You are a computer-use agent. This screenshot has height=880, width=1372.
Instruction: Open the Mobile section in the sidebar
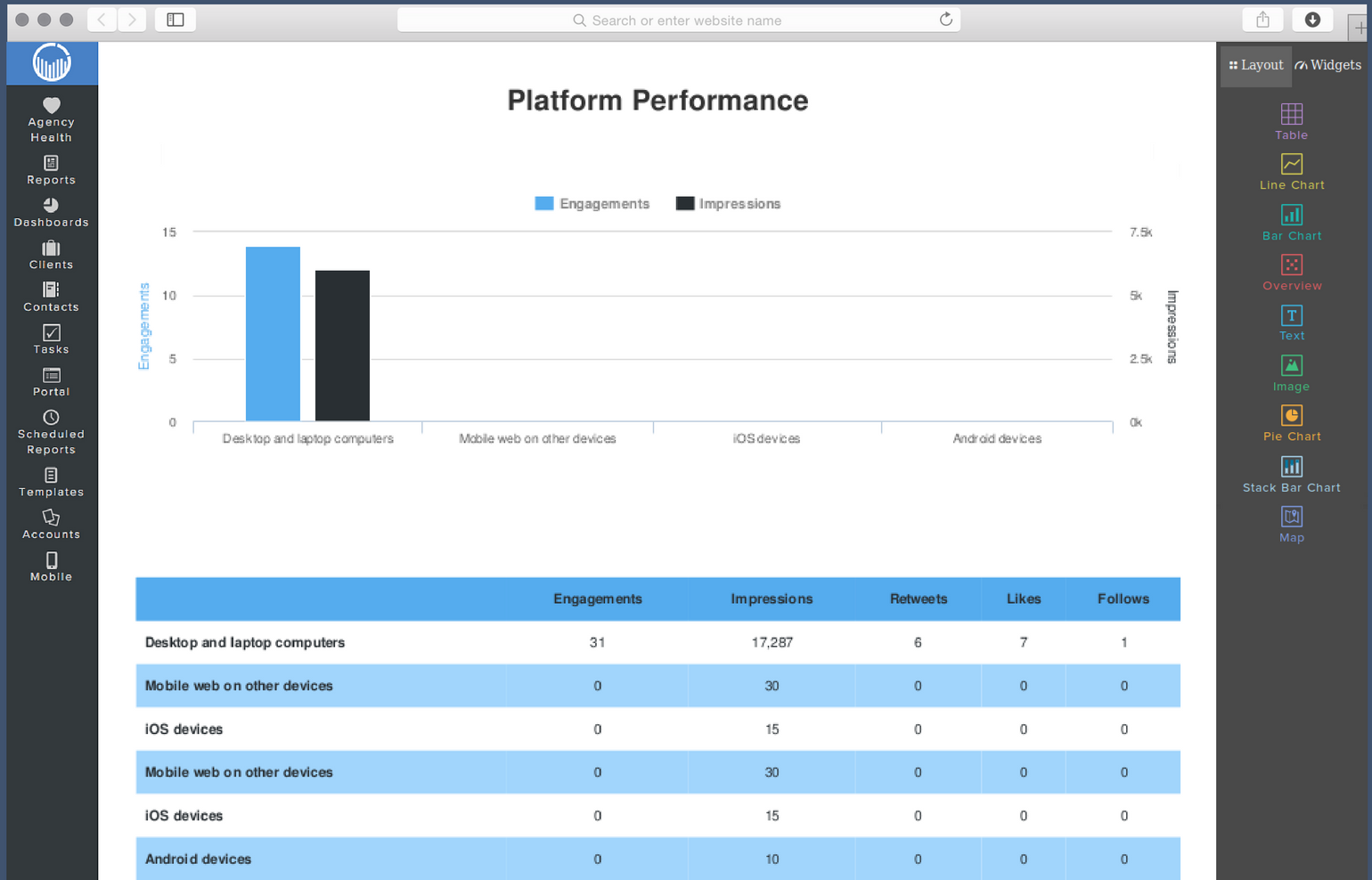[51, 568]
